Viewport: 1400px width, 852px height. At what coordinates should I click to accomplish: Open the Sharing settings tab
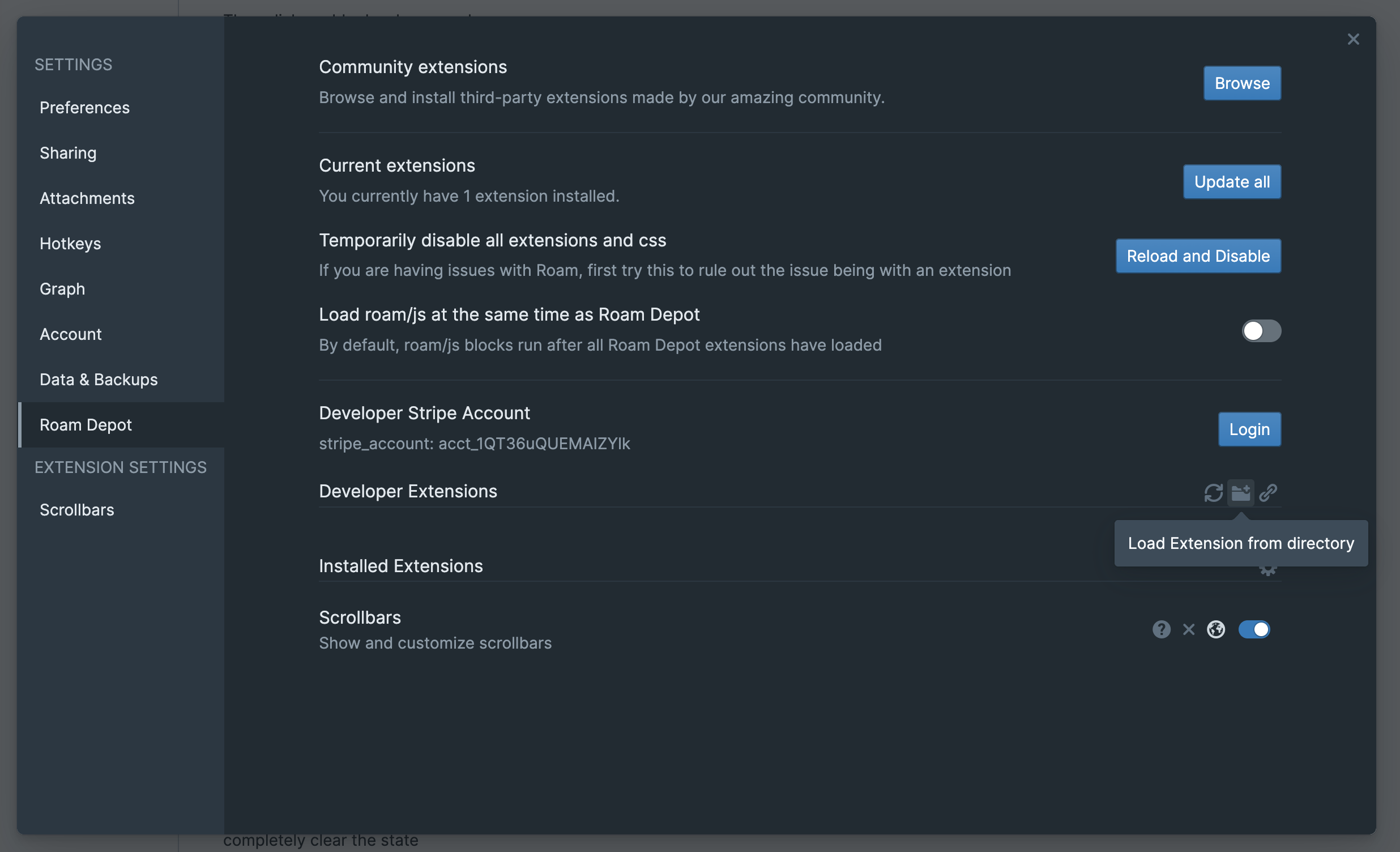[x=68, y=153]
